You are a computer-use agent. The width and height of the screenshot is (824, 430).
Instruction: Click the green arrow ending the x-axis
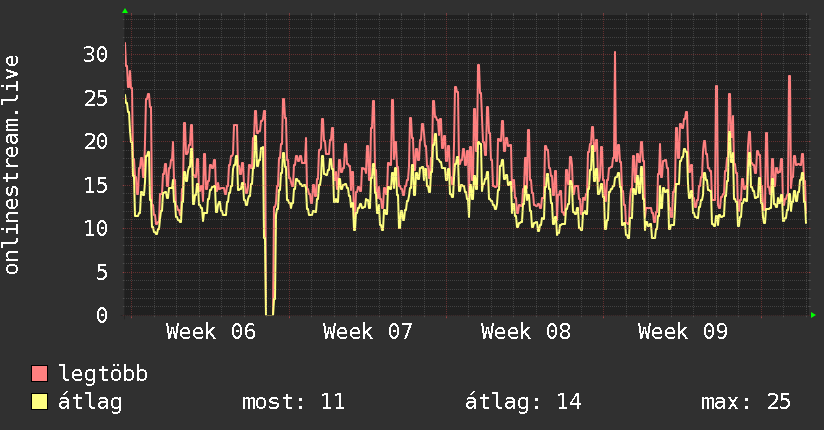coord(813,315)
